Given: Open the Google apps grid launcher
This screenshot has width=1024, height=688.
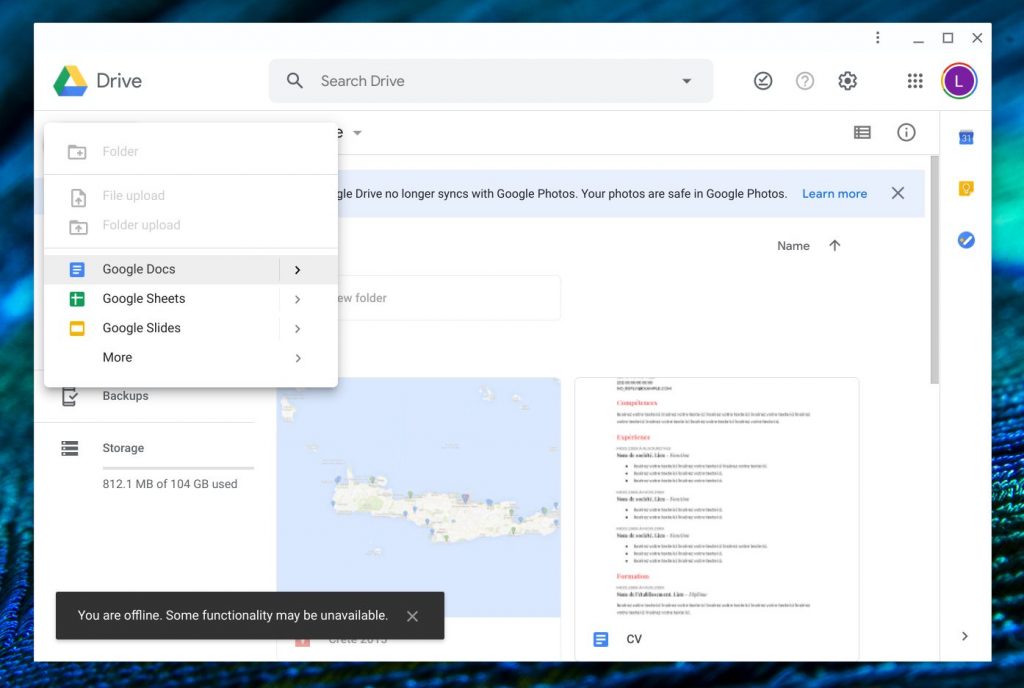Looking at the screenshot, I should point(915,81).
